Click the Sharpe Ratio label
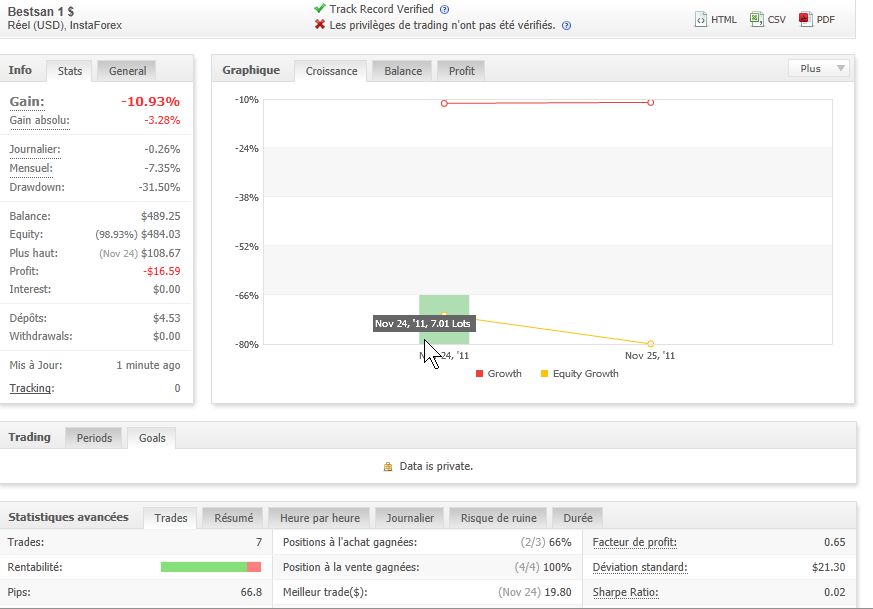Screen dimensions: 873x609 pyautogui.click(x=626, y=592)
